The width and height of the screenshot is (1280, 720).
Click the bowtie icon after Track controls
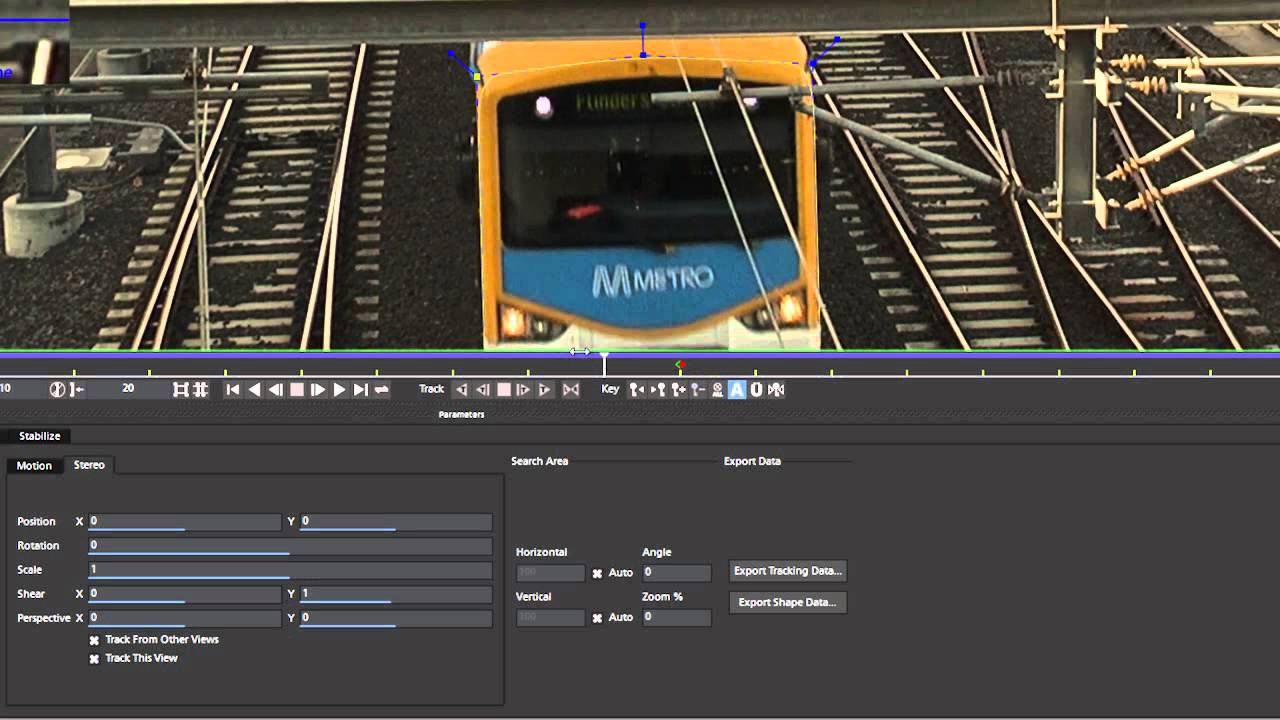[571, 390]
